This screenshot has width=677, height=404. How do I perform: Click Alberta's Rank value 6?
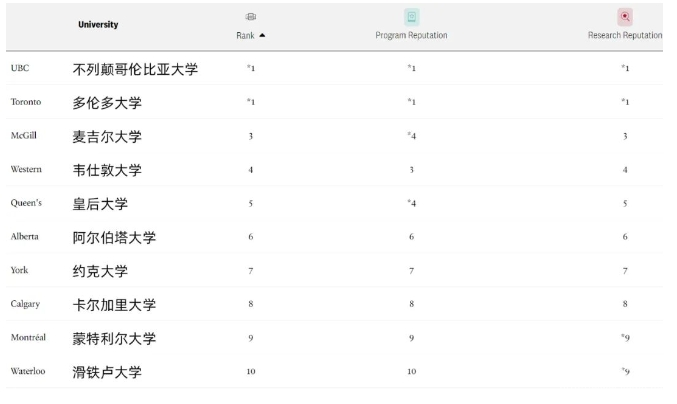(250, 237)
